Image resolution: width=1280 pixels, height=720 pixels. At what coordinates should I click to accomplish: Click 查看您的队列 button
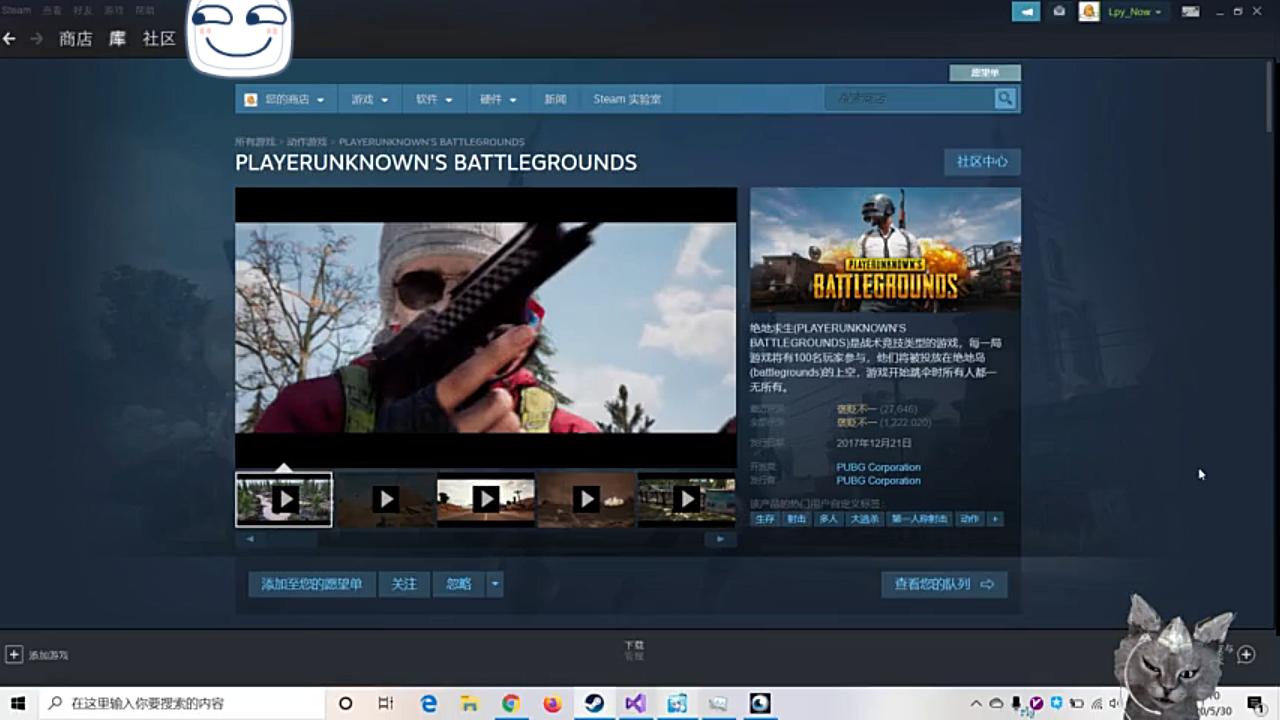click(944, 584)
